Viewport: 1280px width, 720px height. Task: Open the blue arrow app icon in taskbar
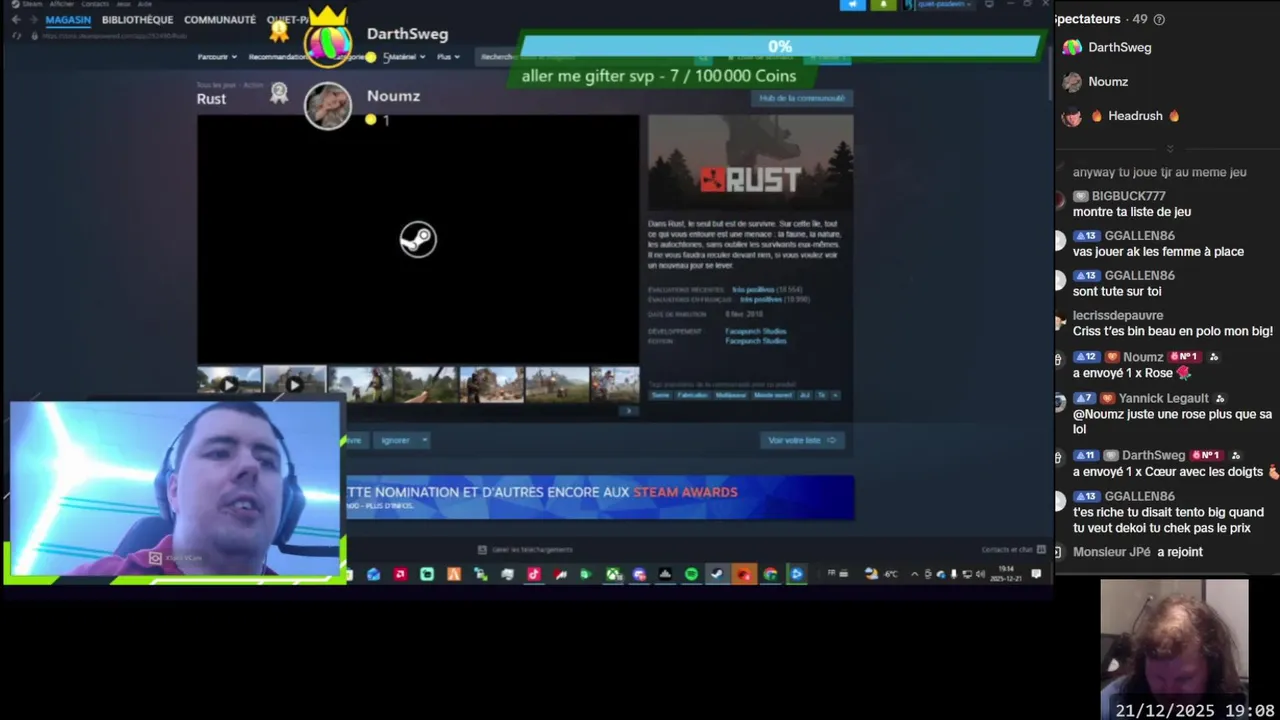(796, 574)
